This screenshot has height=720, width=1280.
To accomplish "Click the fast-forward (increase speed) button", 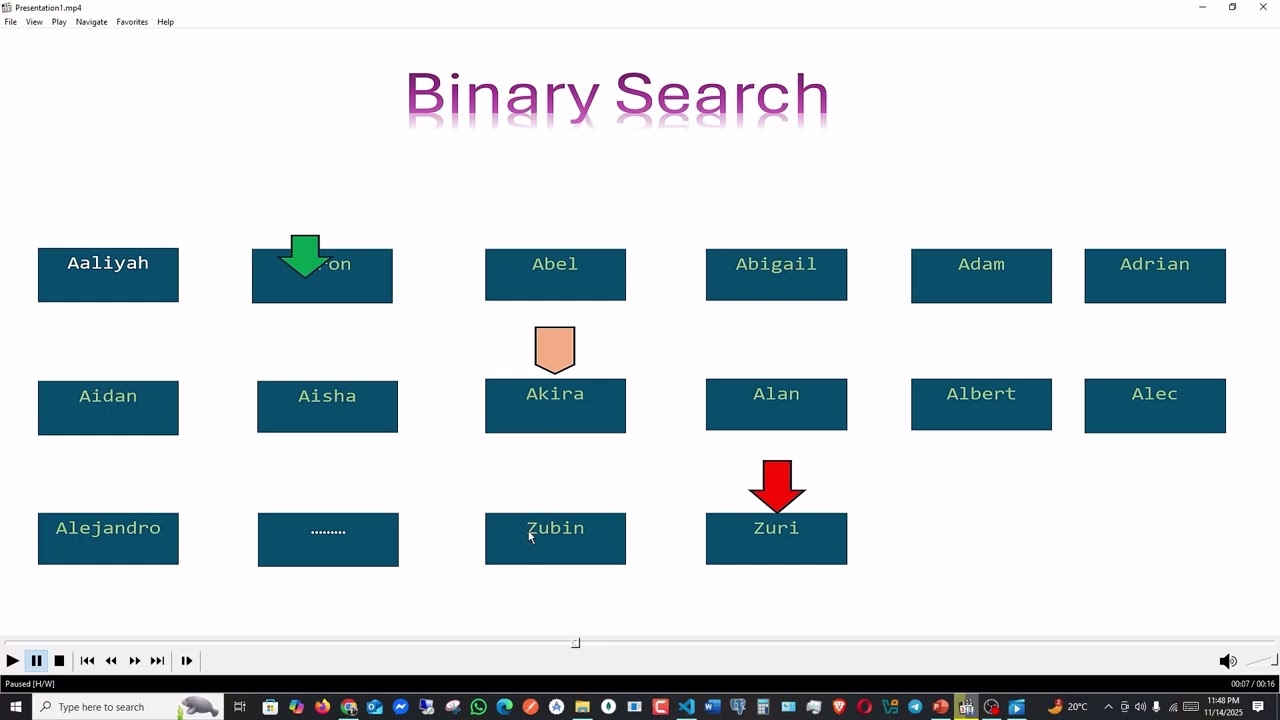I will 134,661.
